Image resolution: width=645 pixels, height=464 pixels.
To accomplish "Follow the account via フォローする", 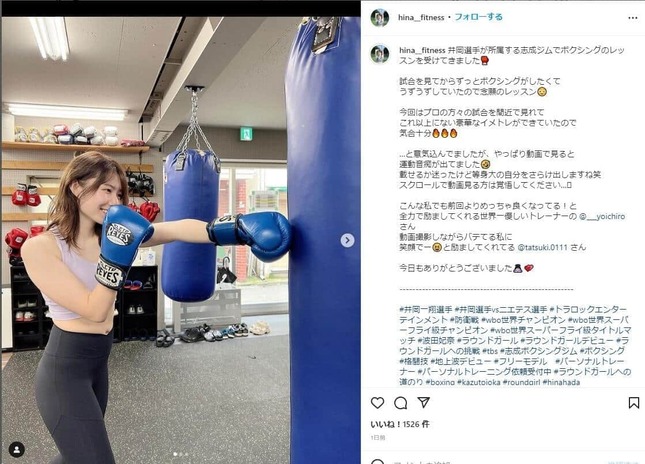I will pos(478,17).
